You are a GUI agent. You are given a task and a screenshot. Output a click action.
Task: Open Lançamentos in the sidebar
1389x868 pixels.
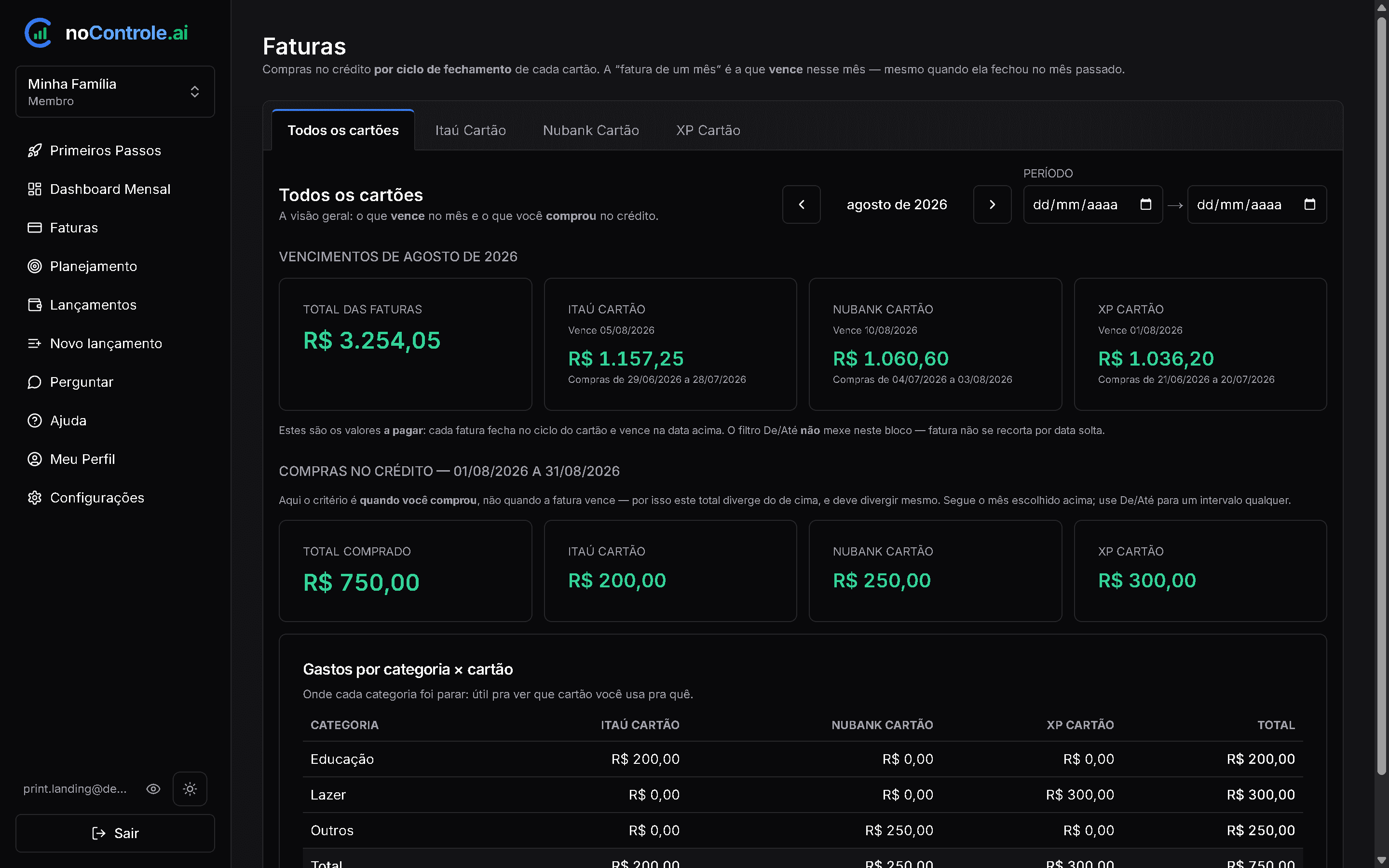pos(115,305)
